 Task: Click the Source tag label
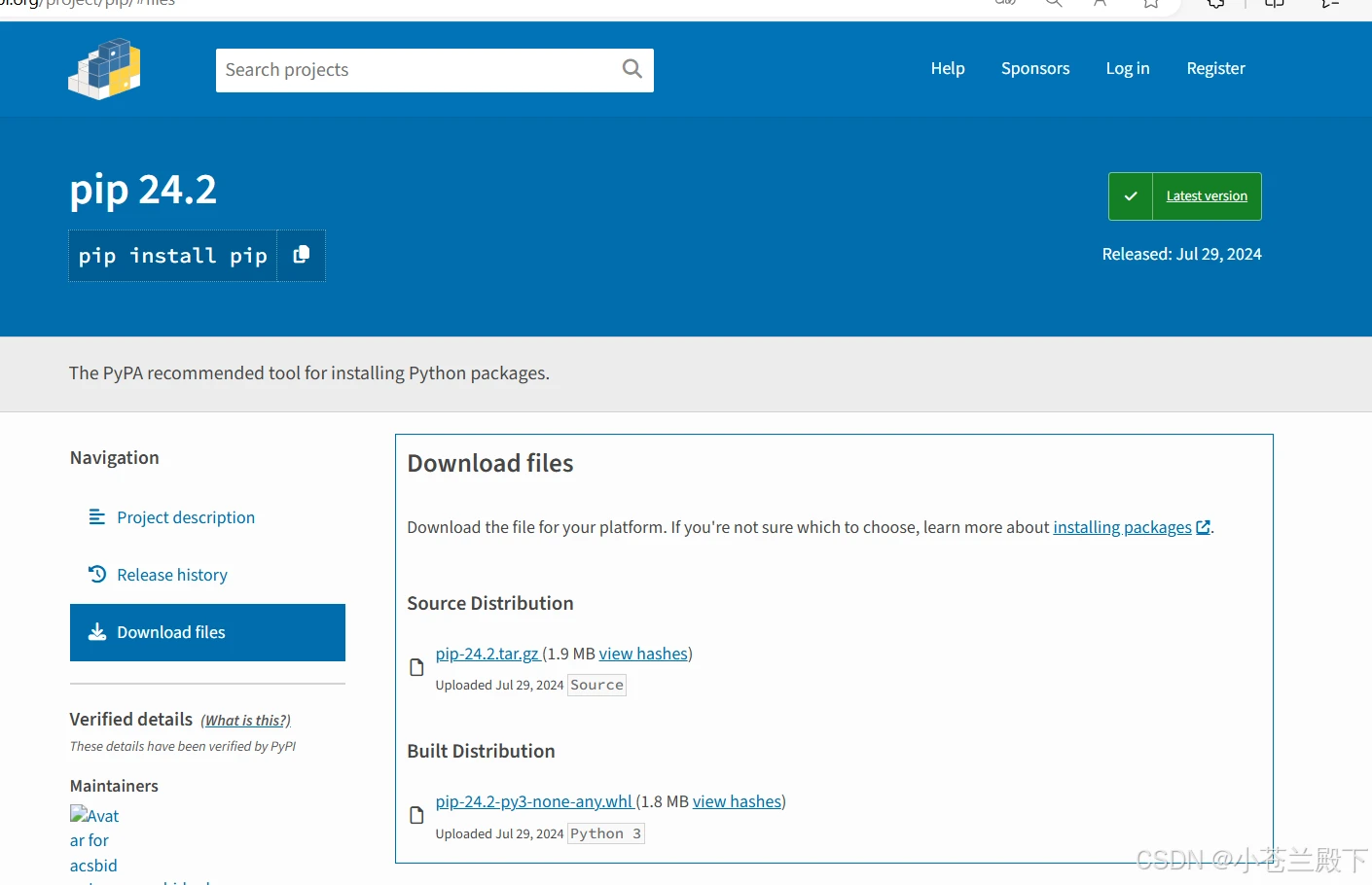click(596, 685)
